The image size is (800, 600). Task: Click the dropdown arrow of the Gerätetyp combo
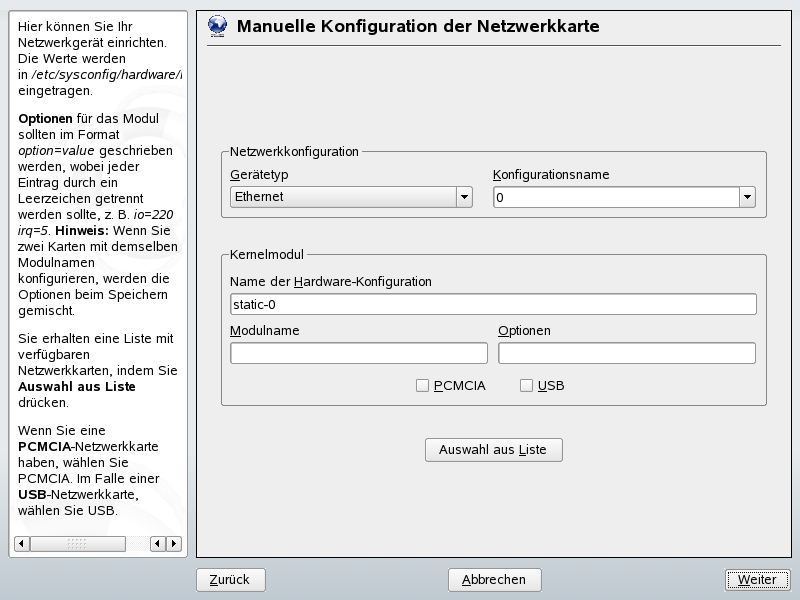click(465, 197)
